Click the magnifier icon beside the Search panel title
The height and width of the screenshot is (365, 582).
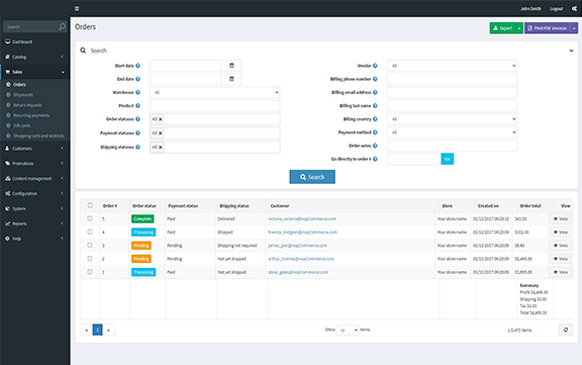(83, 50)
